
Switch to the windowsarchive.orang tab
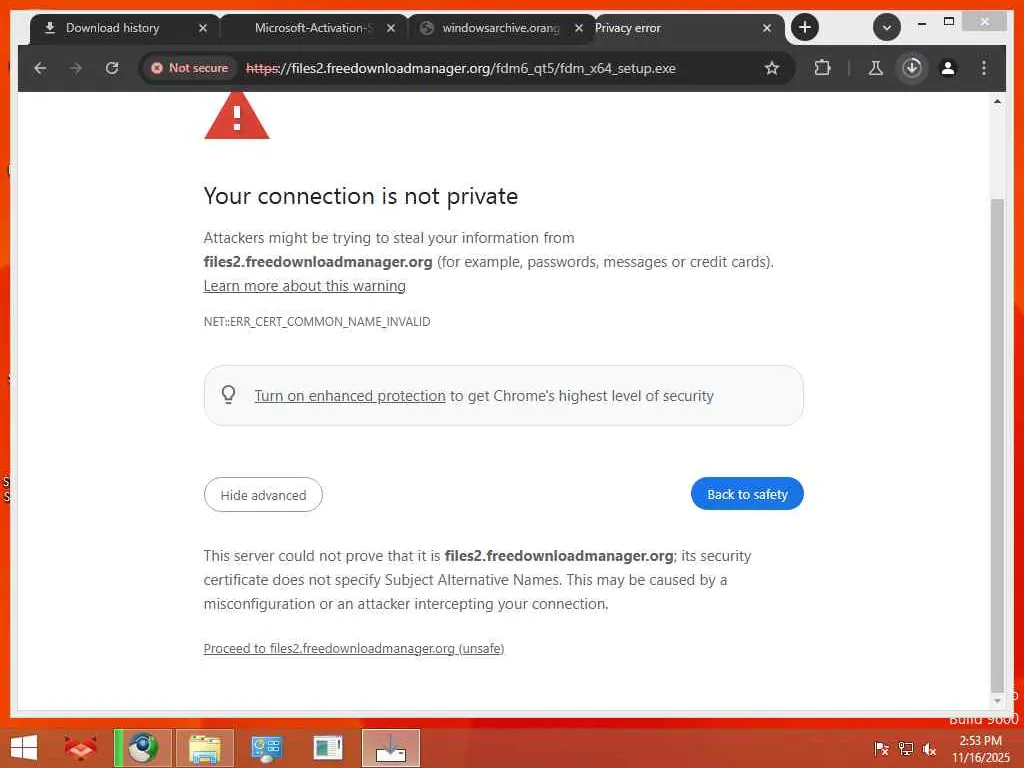point(500,28)
